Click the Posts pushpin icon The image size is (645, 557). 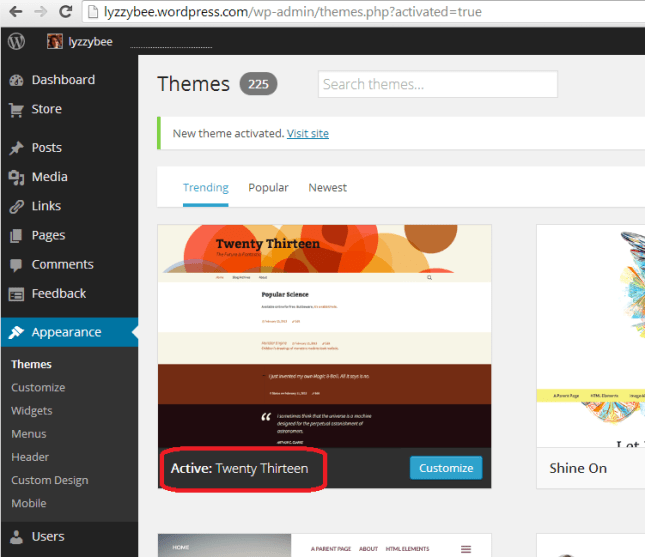pos(16,148)
